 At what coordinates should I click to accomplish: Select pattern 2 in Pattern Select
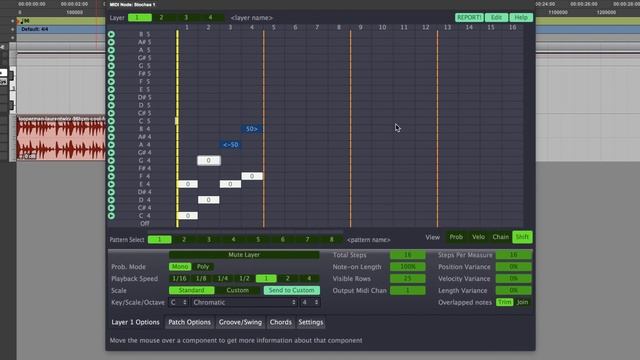pyautogui.click(x=184, y=240)
